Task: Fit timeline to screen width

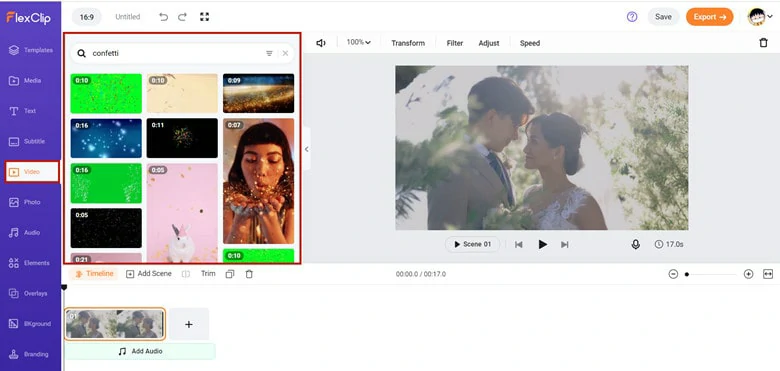Action: click(x=768, y=274)
